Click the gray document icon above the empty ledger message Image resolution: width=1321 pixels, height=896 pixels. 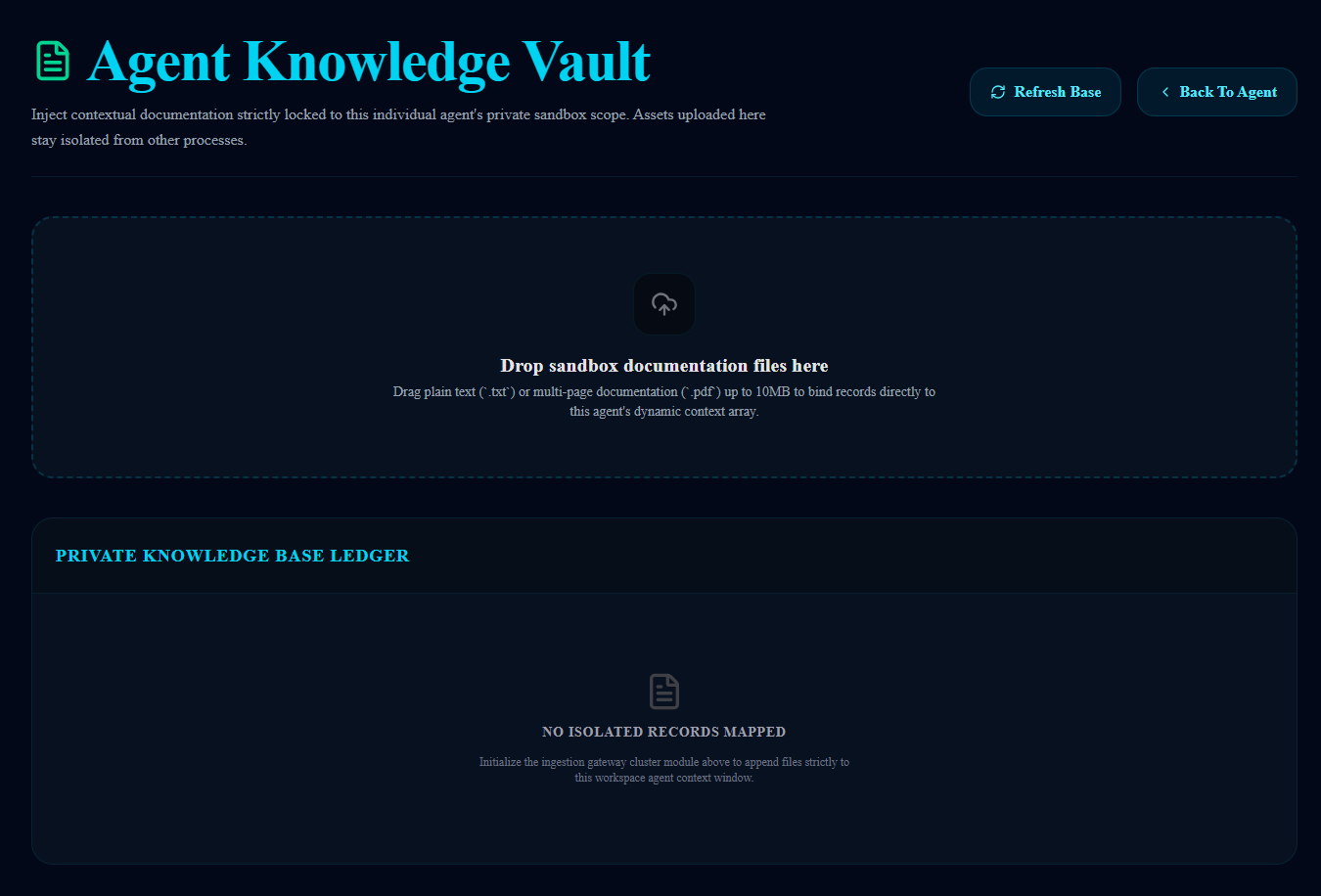pyautogui.click(x=664, y=692)
